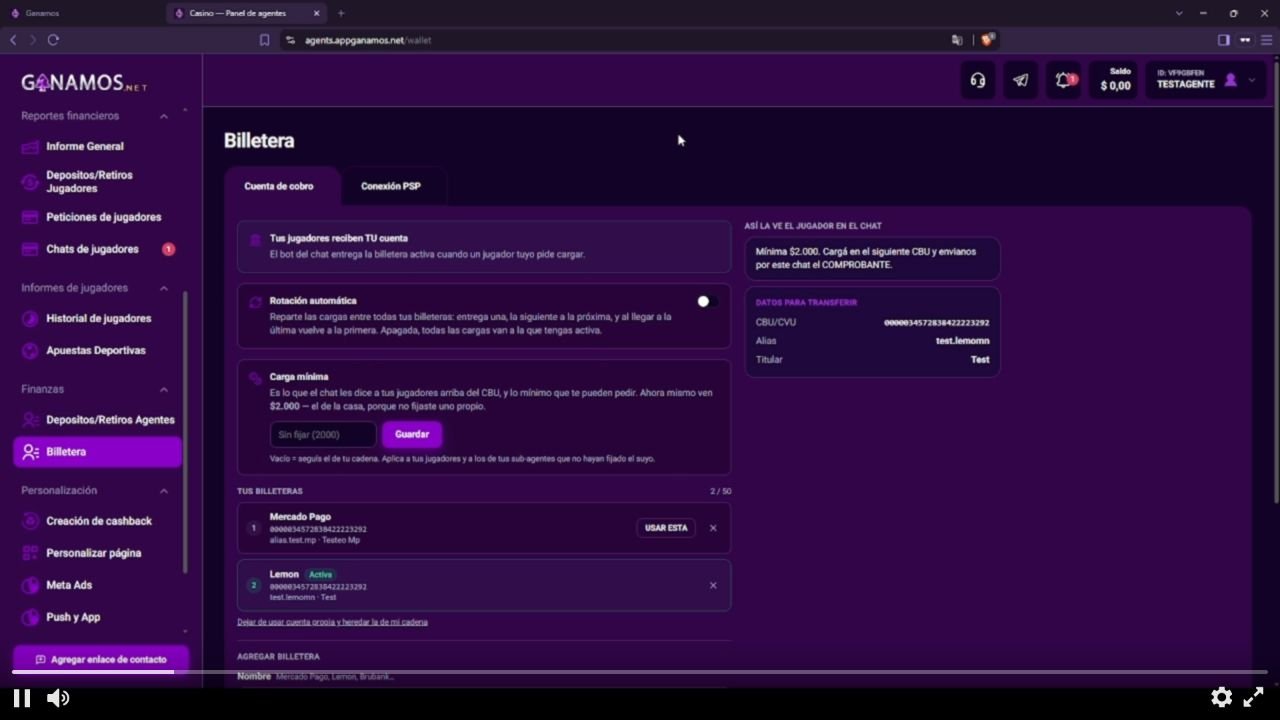
Task: Click the Saldo balance box
Action: tap(1114, 80)
